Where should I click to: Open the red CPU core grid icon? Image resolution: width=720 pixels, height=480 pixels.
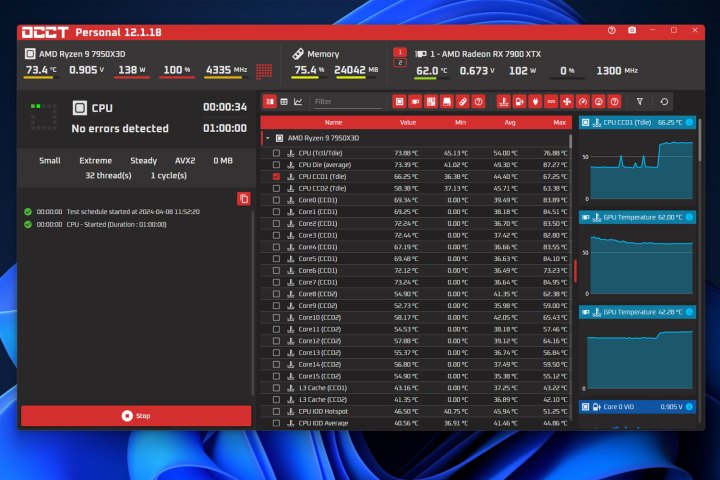[x=264, y=71]
